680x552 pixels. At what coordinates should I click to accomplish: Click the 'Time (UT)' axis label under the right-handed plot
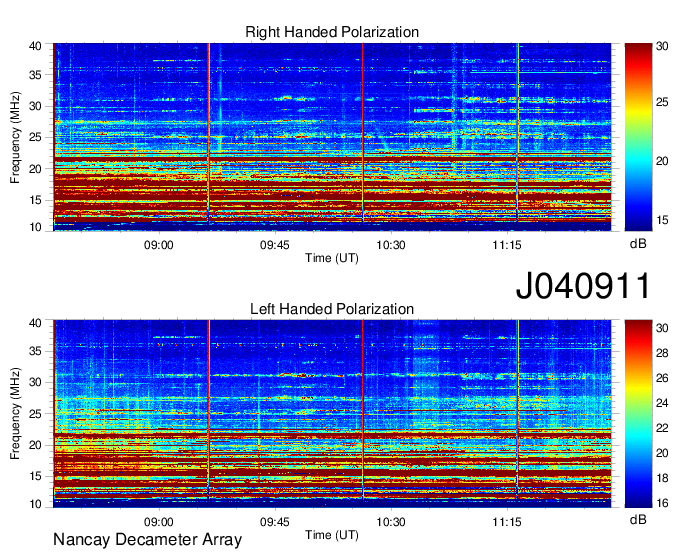[332, 258]
